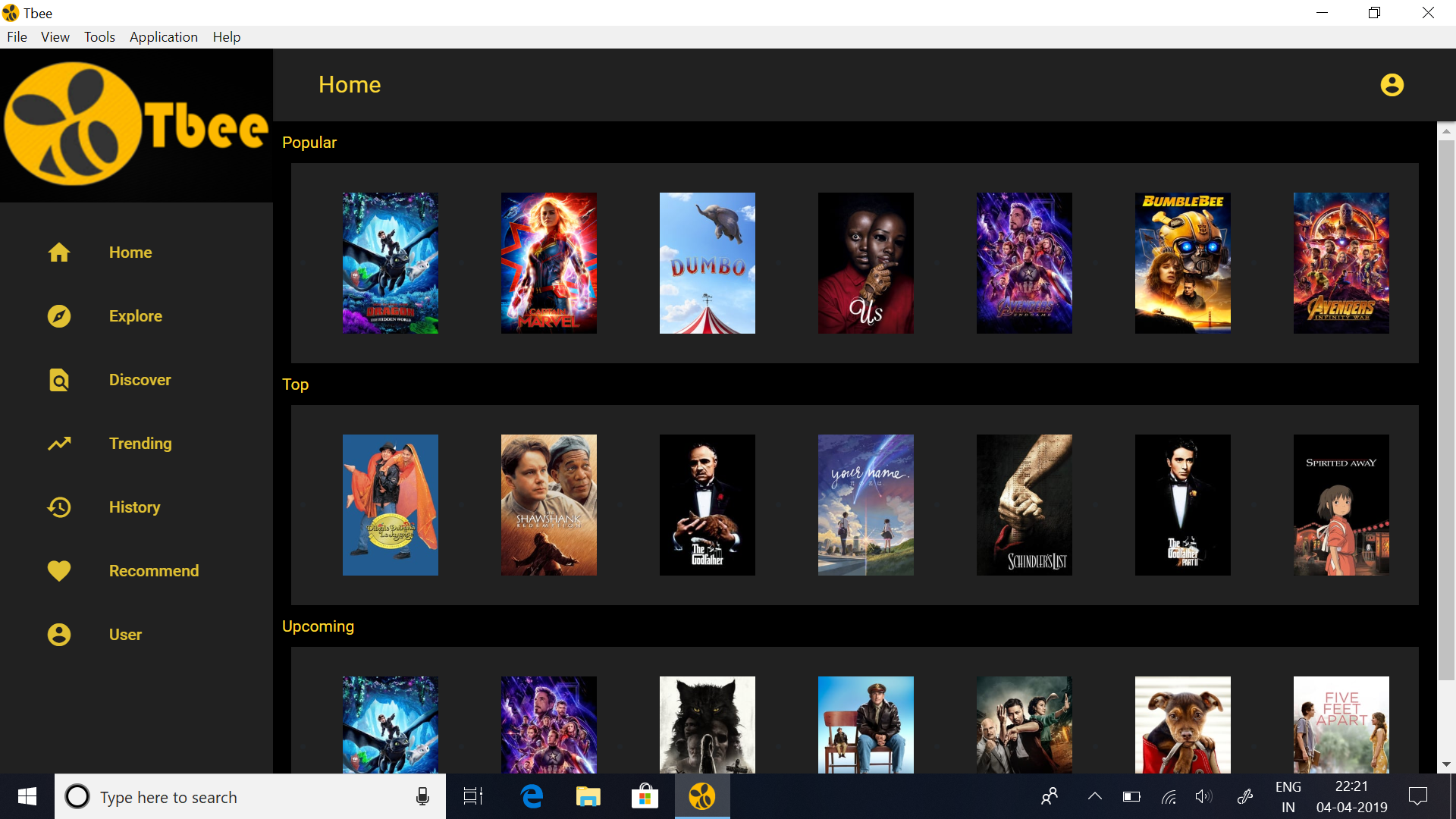Open the Home sidebar label
This screenshot has width=1456, height=819.
[130, 253]
